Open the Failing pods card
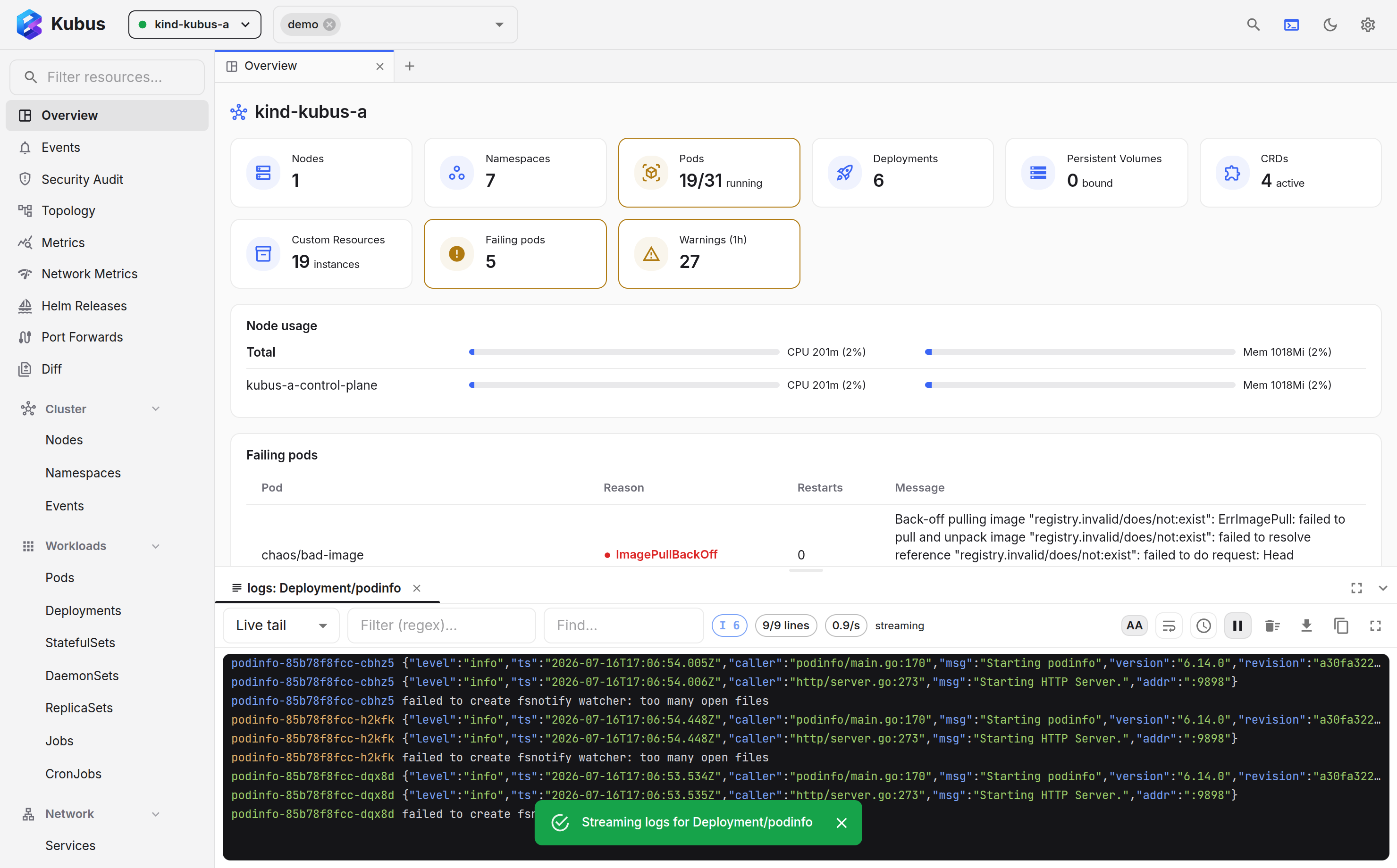 point(515,254)
